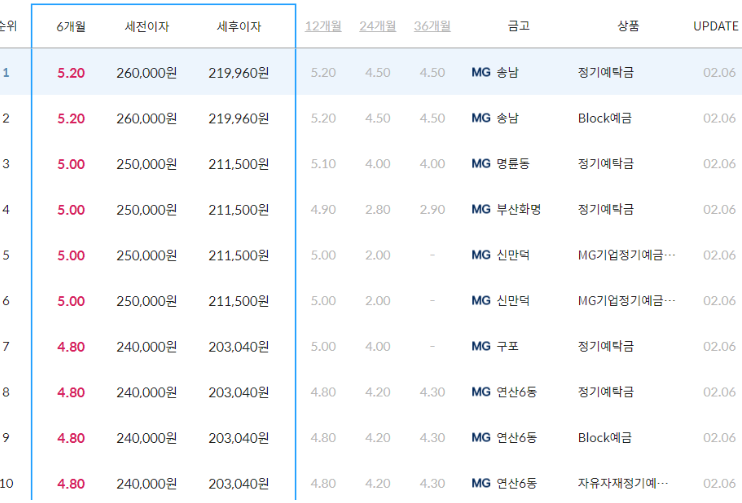
Task: Click MG logo beside 명륜동
Action: coord(481,164)
